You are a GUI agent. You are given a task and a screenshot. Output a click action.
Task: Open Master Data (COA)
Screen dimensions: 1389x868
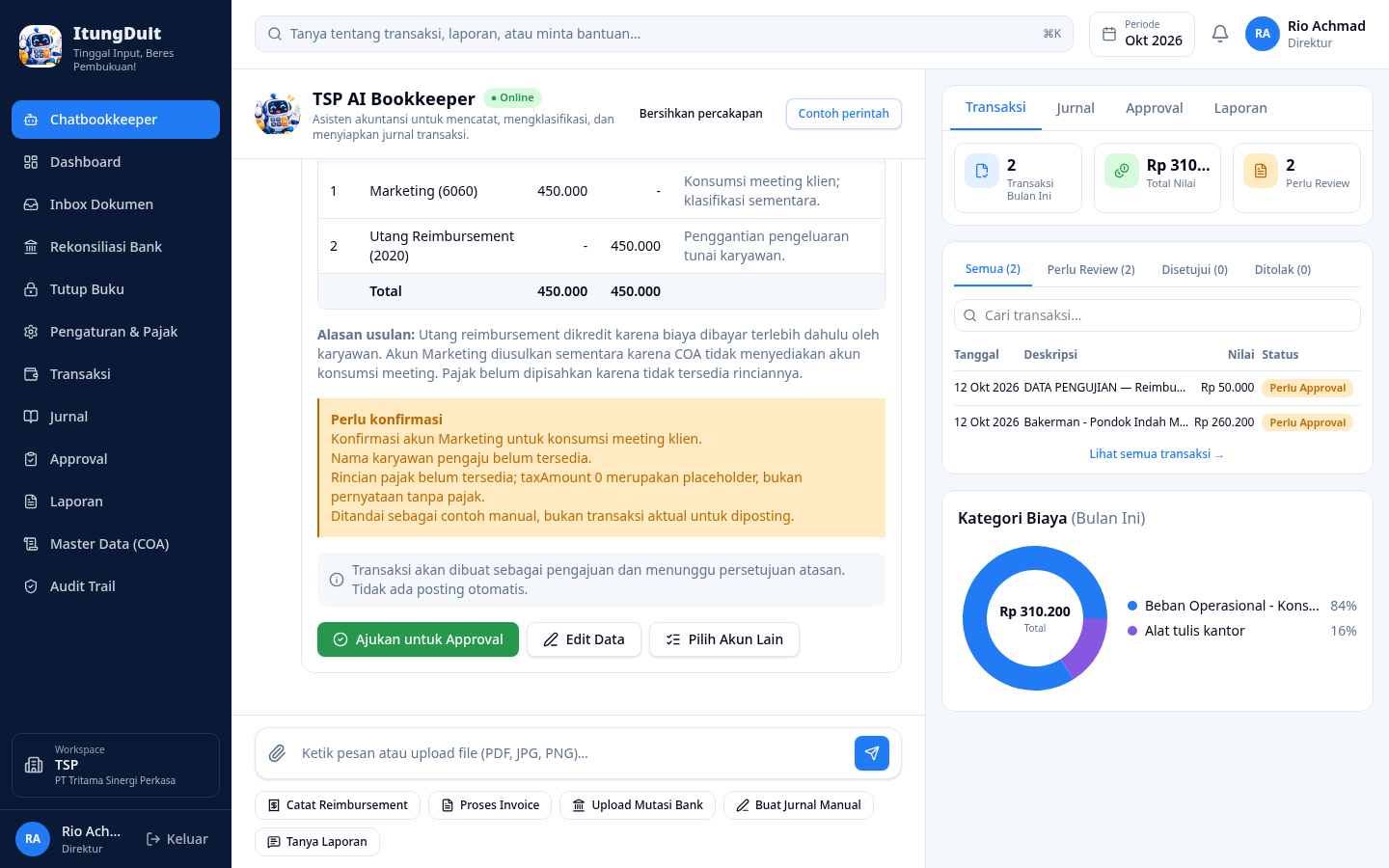click(116, 544)
